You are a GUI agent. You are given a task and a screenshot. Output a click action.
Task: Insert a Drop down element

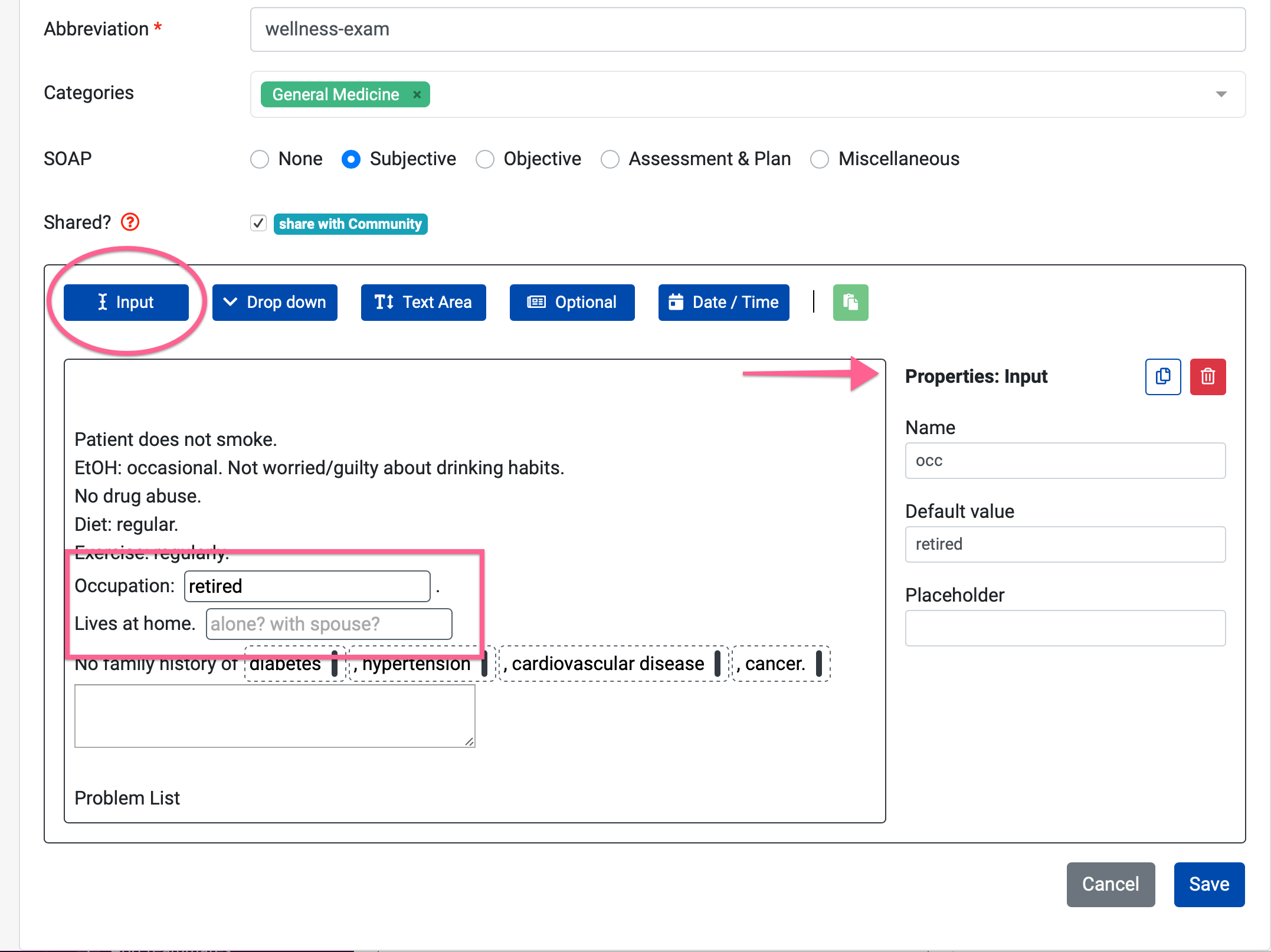pos(274,303)
